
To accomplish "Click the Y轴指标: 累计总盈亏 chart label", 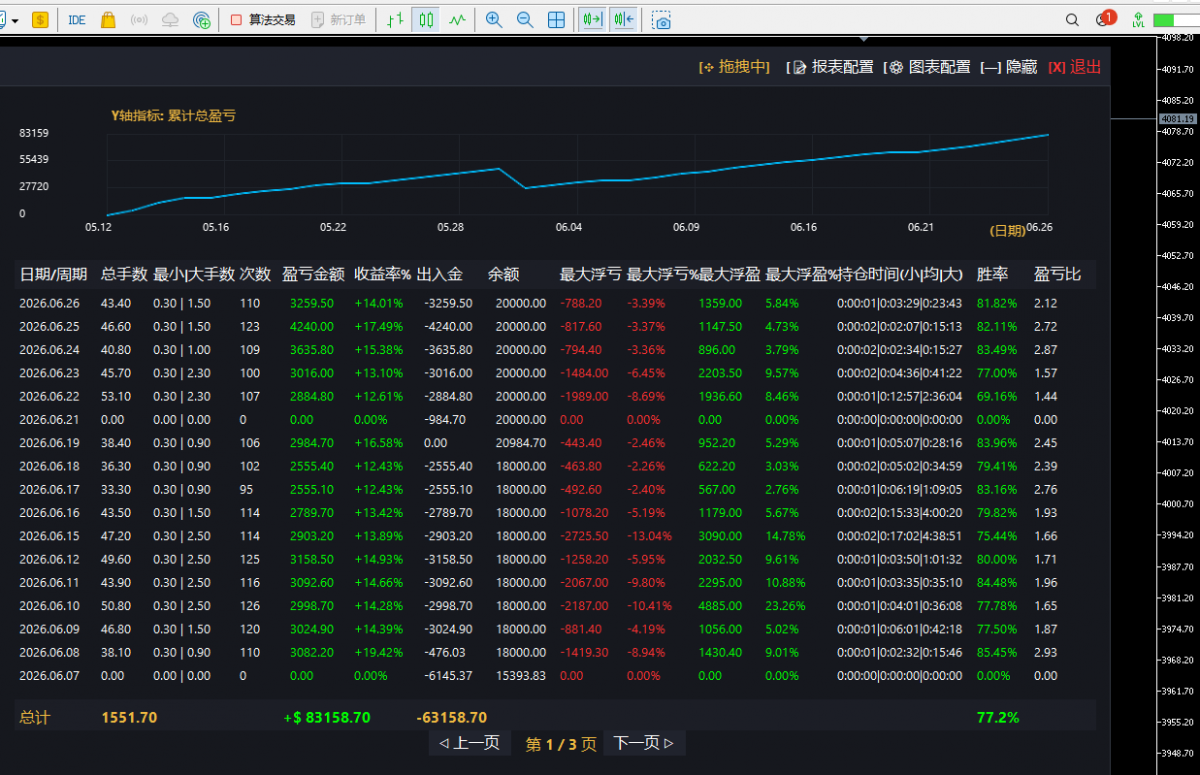I will tap(173, 116).
